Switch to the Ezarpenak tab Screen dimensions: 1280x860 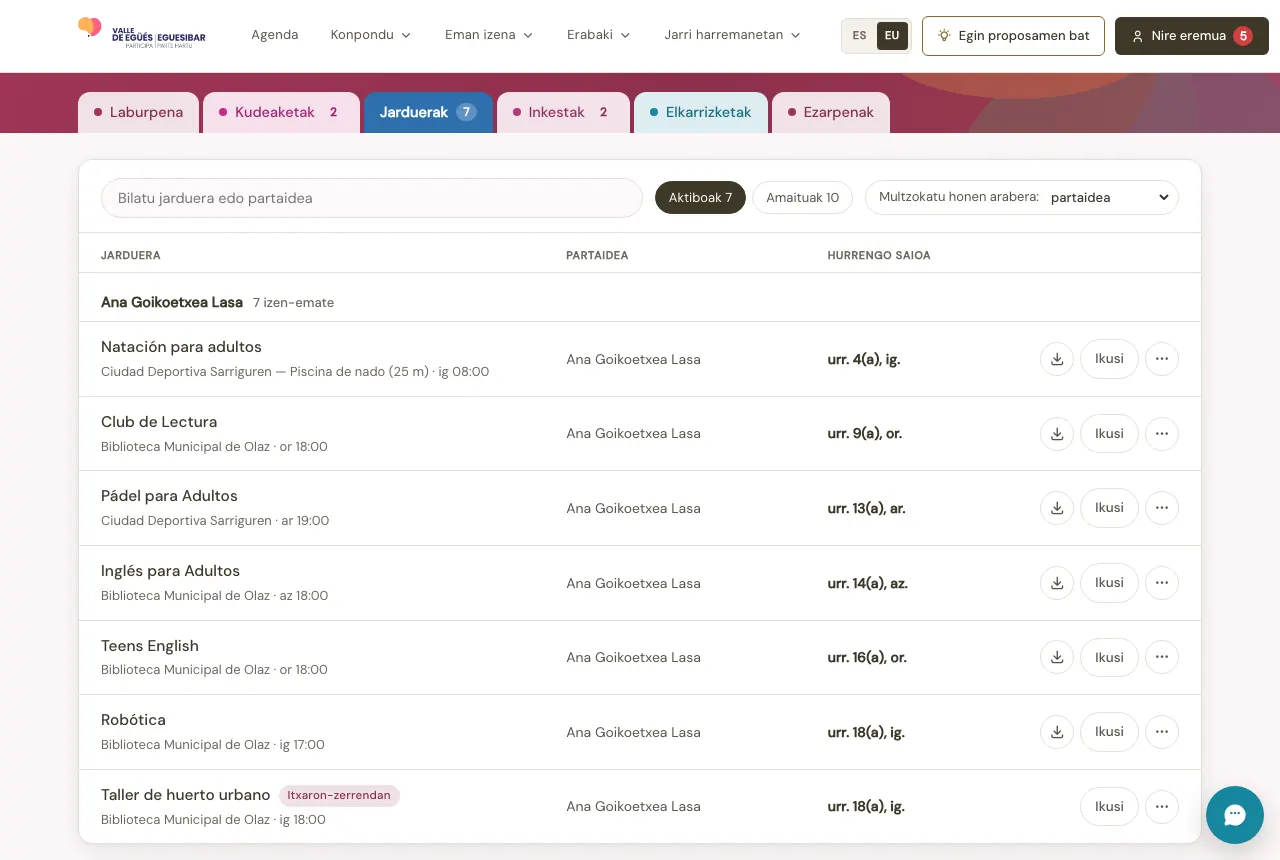[x=831, y=113]
